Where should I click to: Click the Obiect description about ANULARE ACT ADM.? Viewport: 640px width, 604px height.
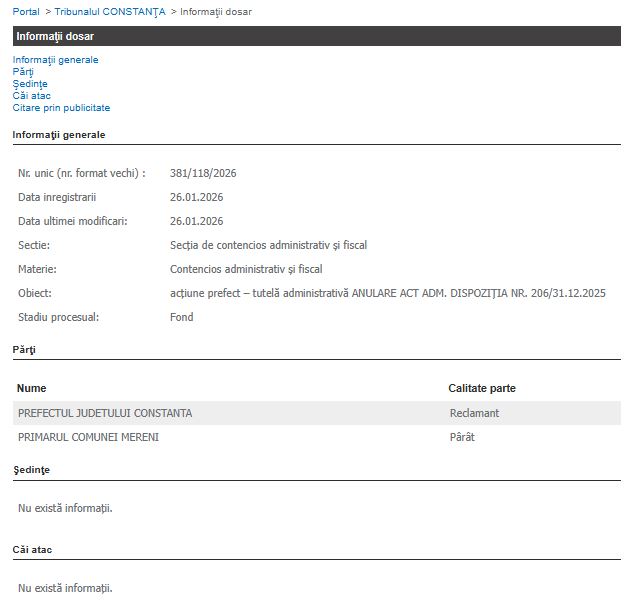pyautogui.click(x=388, y=293)
